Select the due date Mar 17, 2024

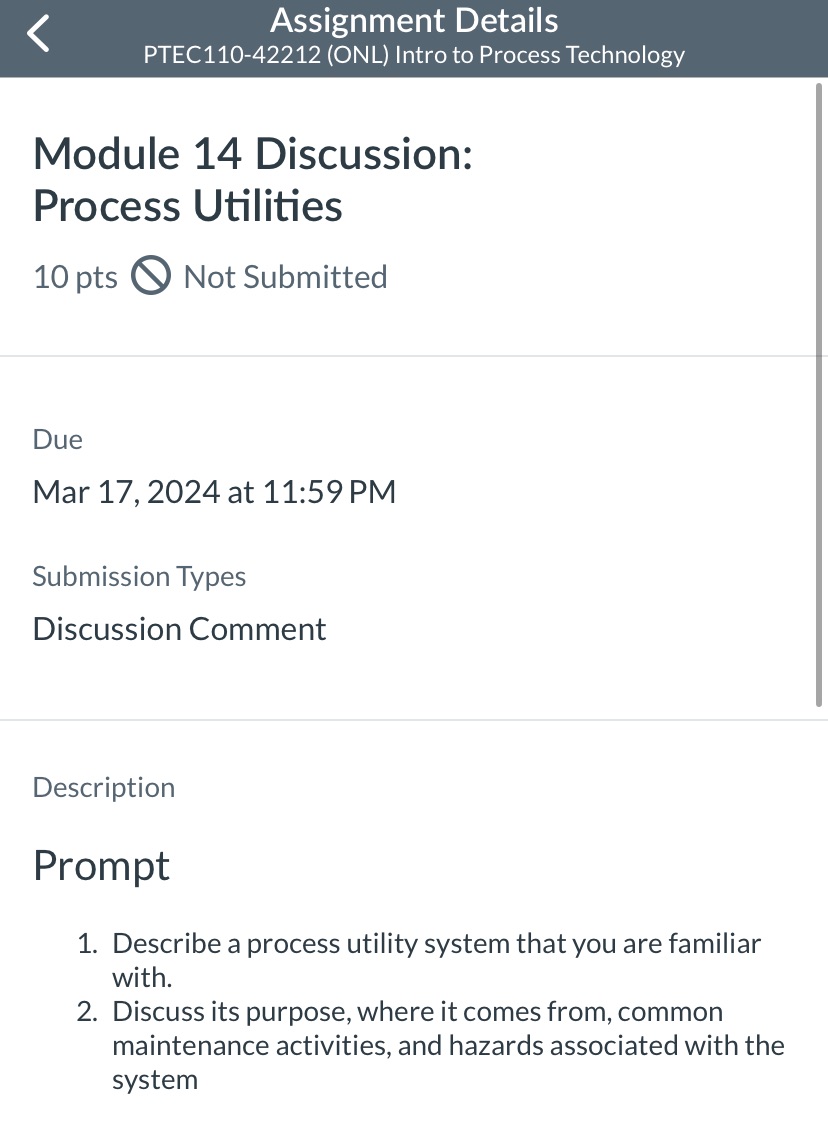point(214,491)
